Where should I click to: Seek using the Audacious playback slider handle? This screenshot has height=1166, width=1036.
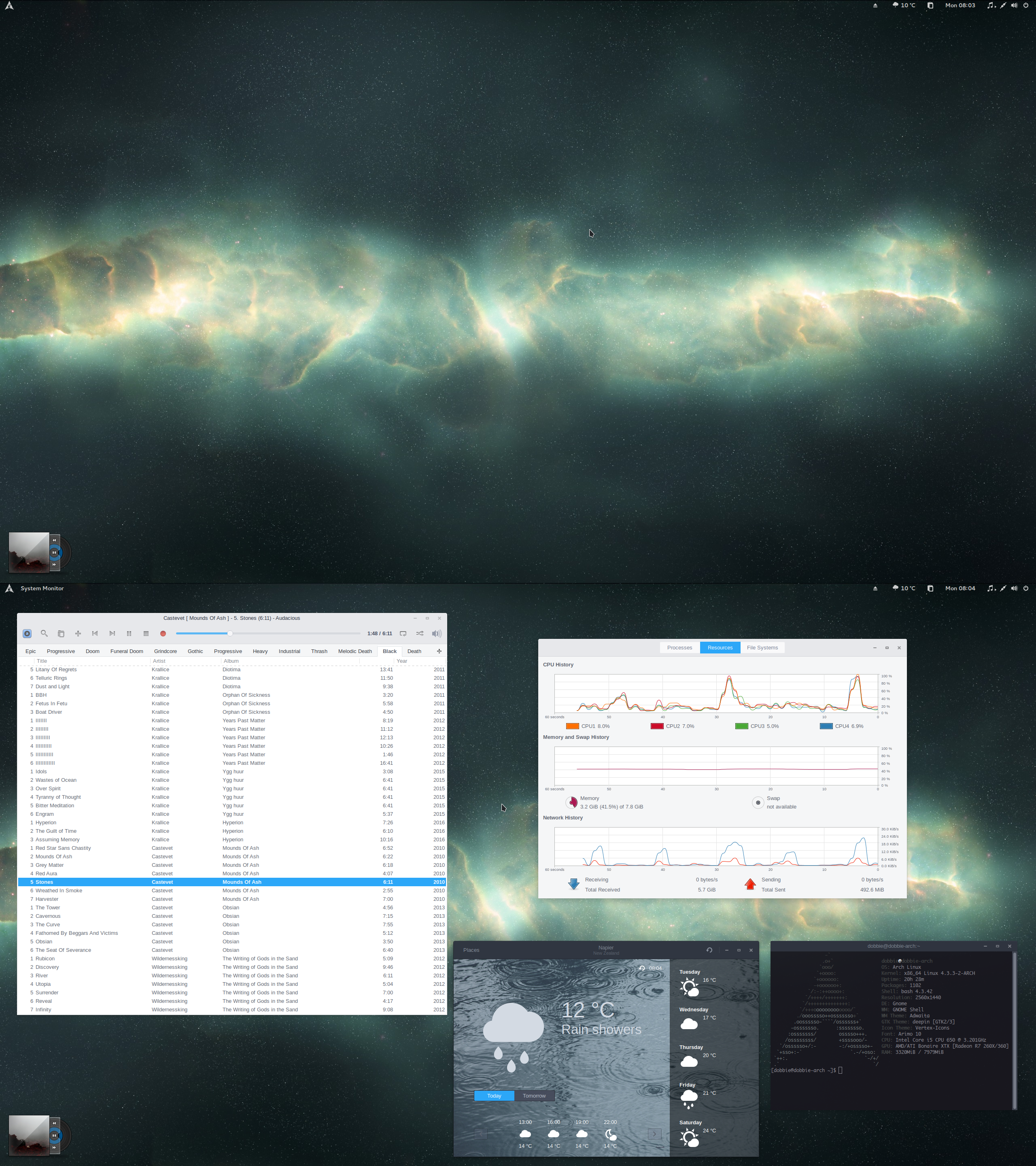[230, 633]
